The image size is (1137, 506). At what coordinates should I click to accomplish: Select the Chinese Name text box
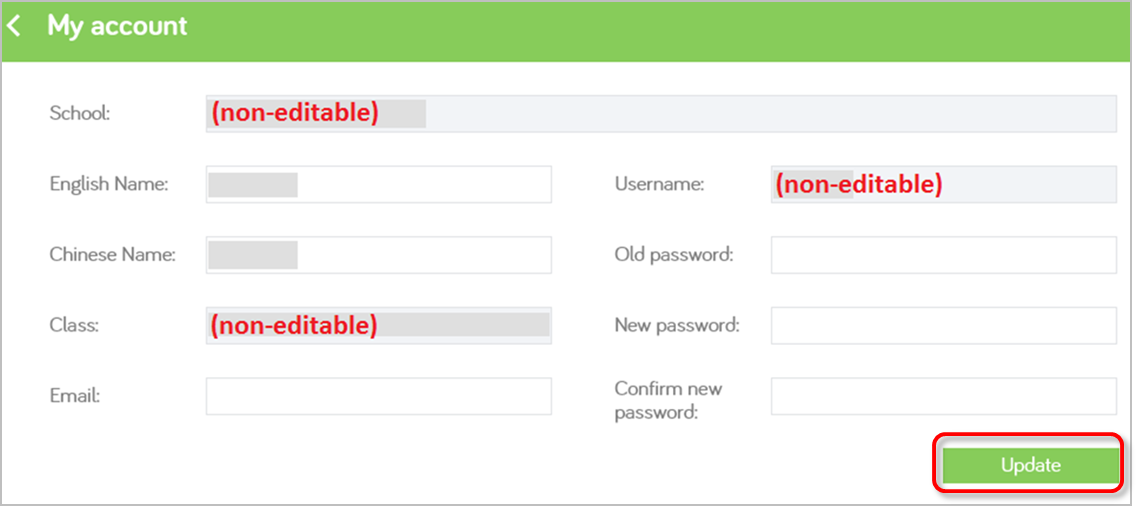coord(379,254)
